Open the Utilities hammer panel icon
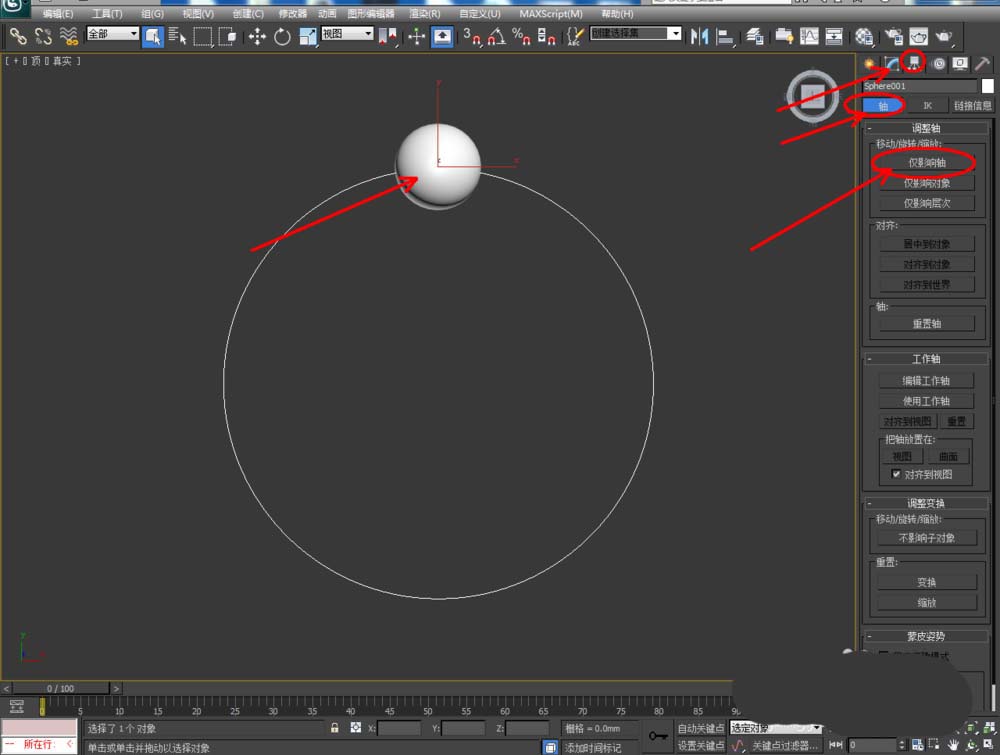This screenshot has width=1000, height=755. (x=982, y=63)
